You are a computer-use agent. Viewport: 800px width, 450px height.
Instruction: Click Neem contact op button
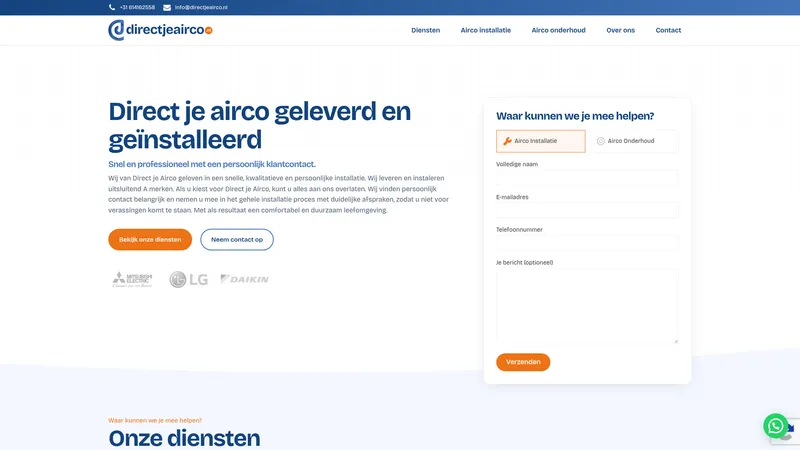(x=237, y=239)
